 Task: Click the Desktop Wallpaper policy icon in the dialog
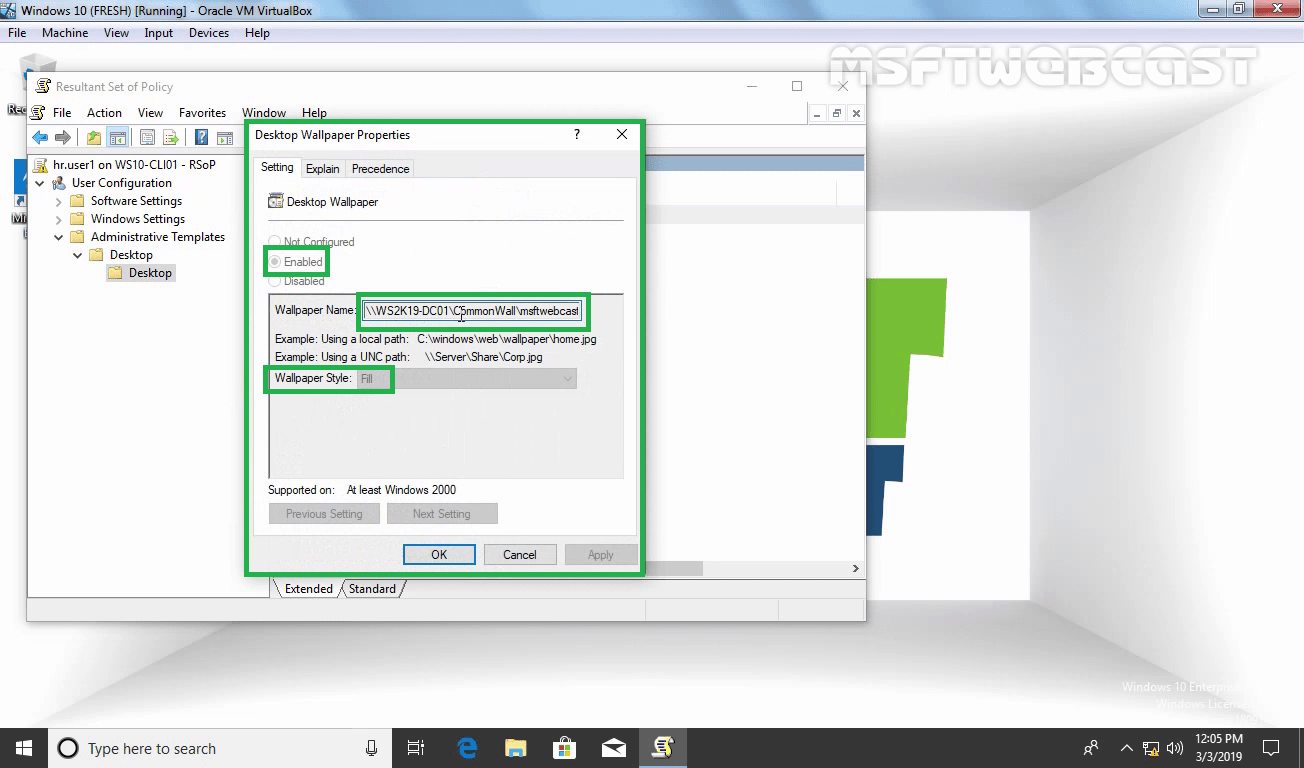pos(275,201)
